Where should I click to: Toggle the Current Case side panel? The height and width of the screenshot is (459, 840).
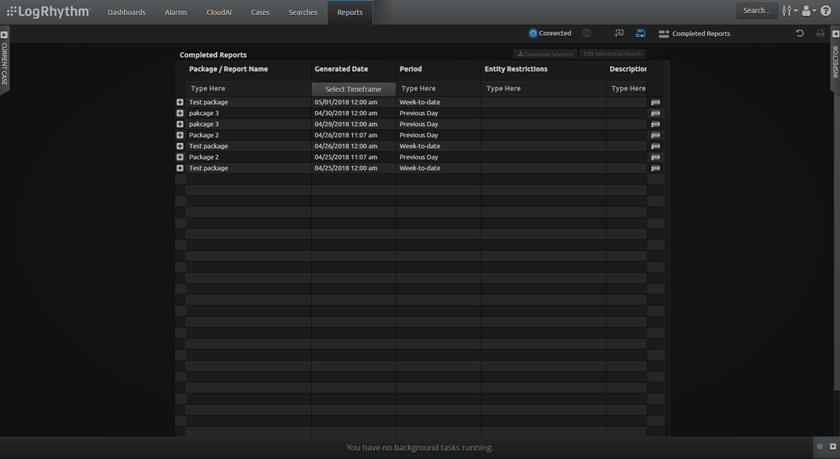tap(4, 35)
